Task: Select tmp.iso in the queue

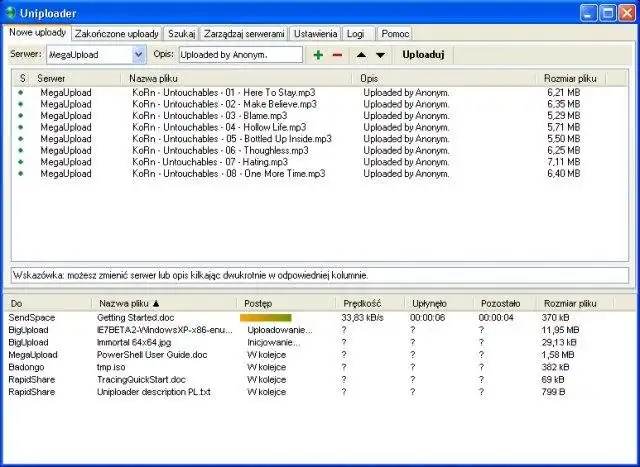Action: coord(111,367)
